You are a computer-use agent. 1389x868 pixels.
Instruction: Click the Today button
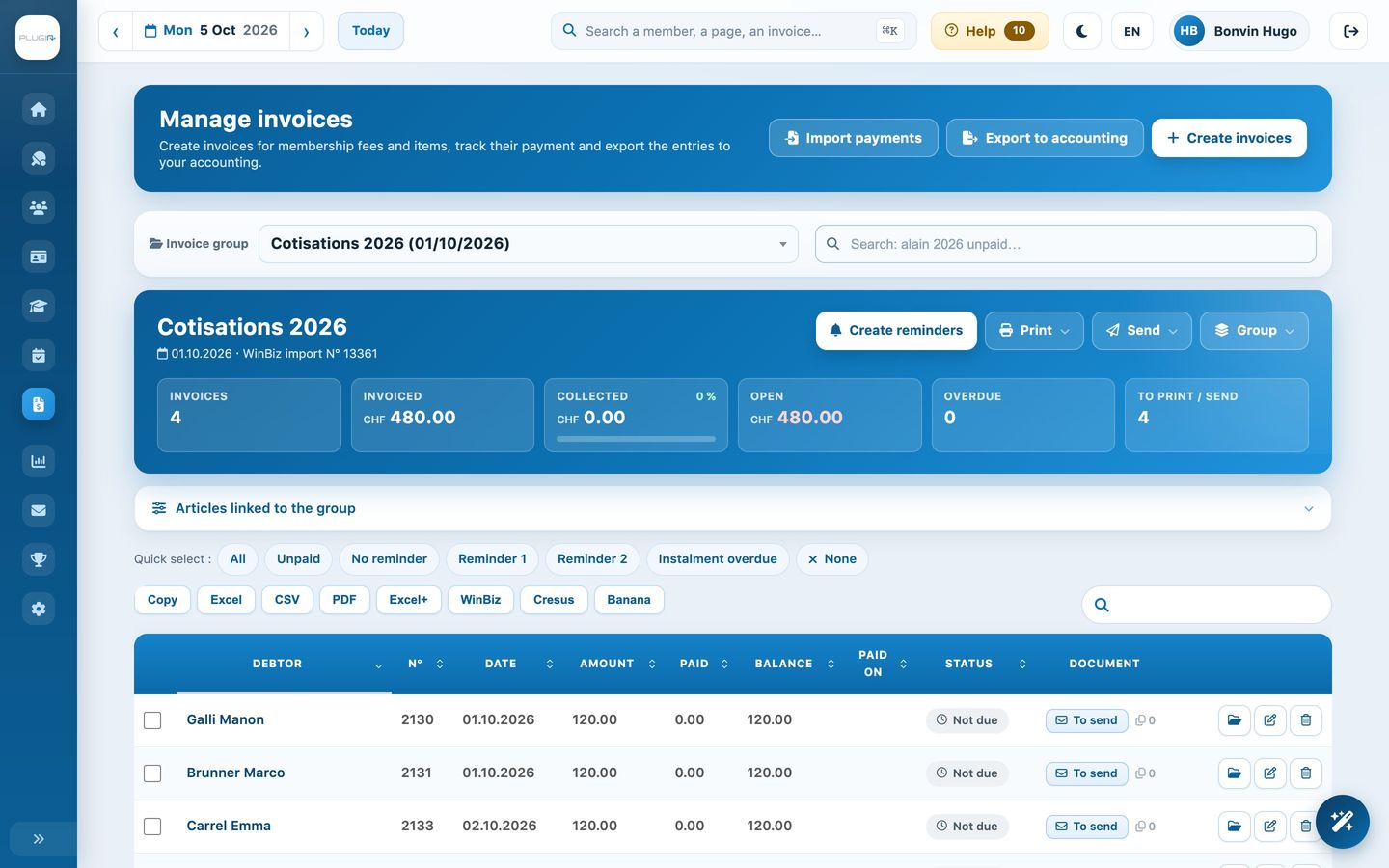370,31
